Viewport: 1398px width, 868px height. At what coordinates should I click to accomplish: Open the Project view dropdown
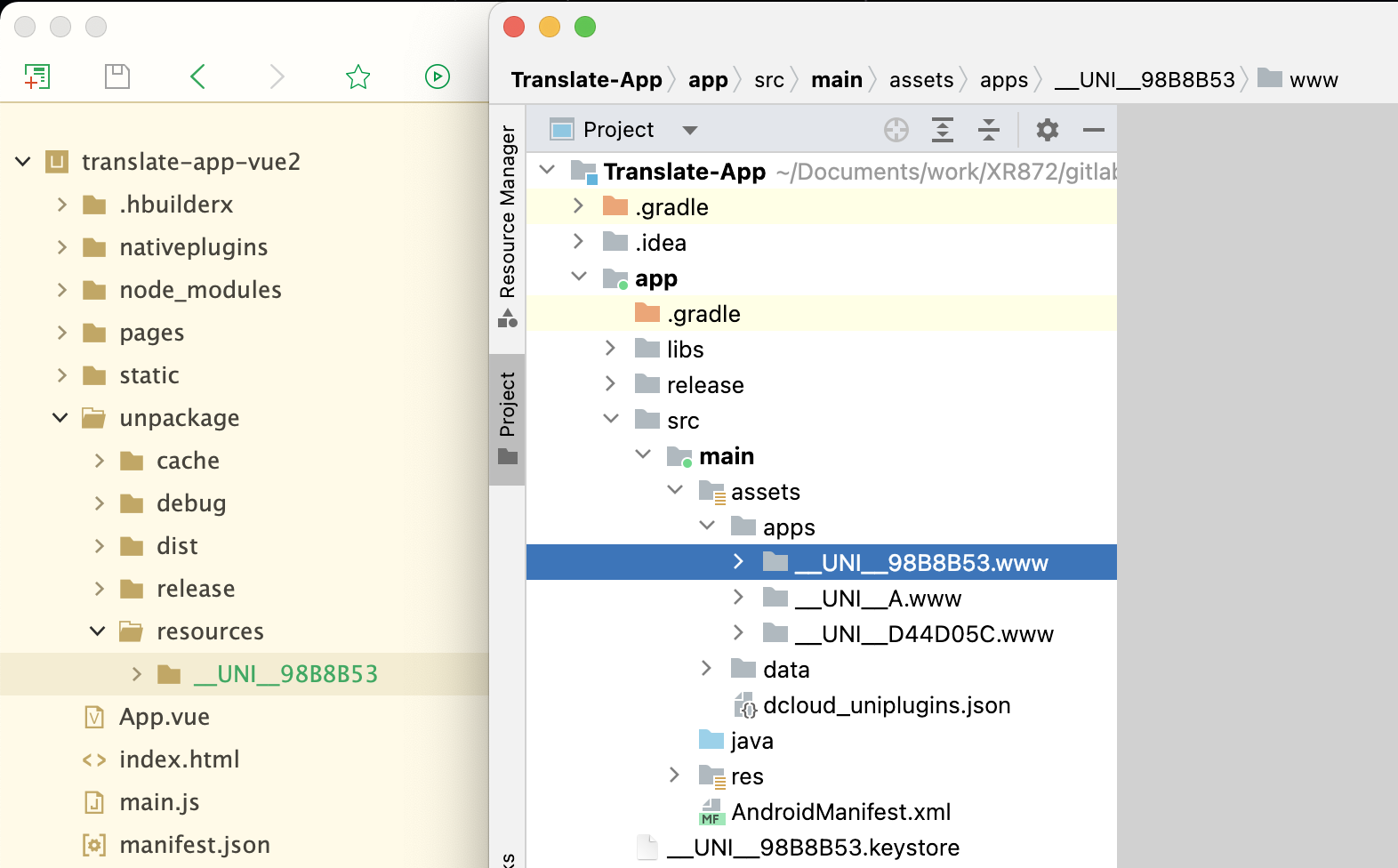click(x=689, y=131)
